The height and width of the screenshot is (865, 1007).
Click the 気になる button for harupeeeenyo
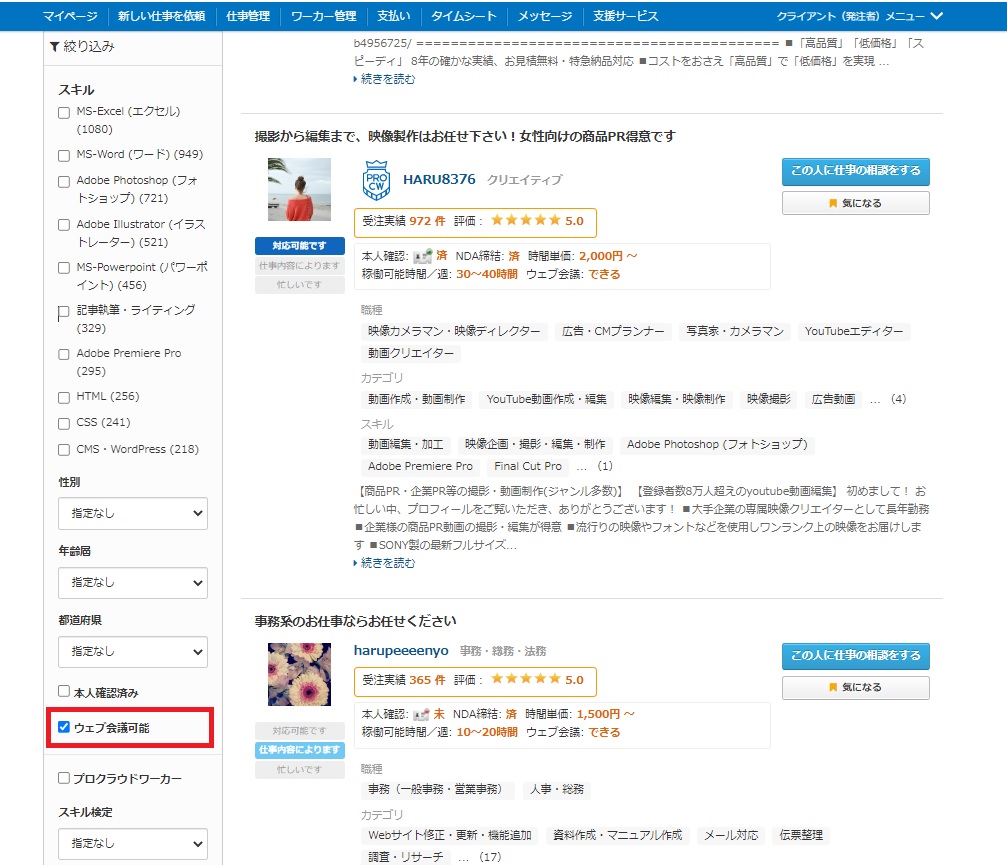(x=855, y=688)
